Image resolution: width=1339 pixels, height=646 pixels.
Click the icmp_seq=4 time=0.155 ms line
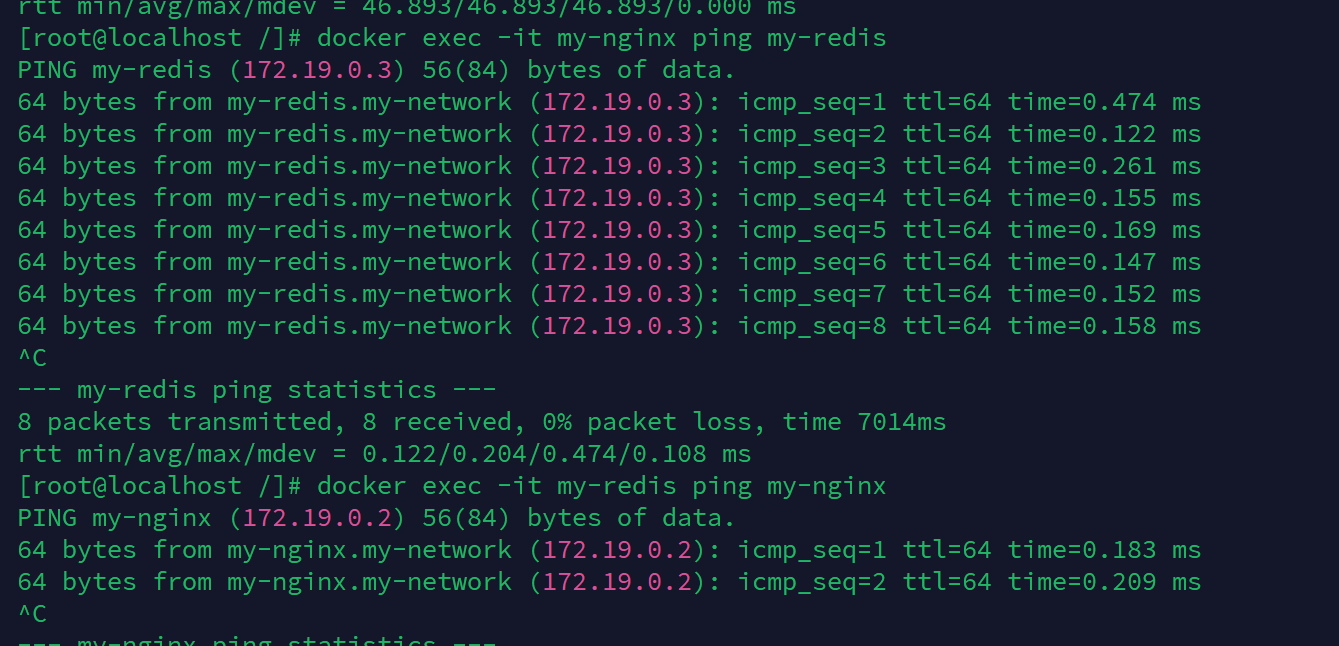tap(609, 199)
